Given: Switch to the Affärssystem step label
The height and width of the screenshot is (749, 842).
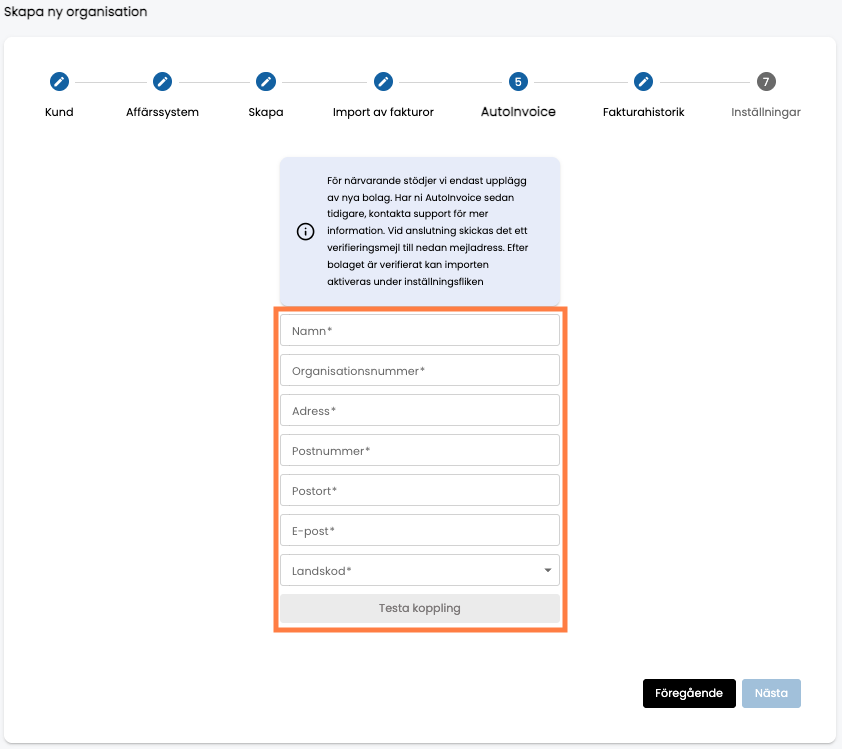Looking at the screenshot, I should [162, 112].
